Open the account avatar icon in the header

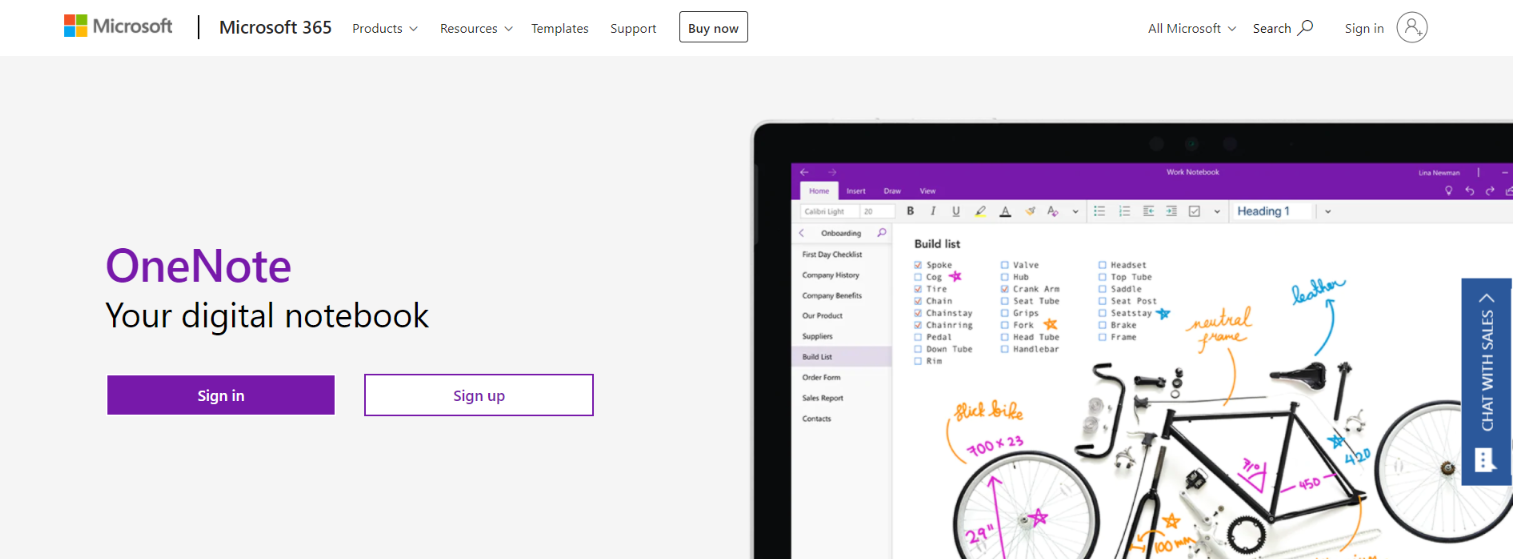(1412, 28)
